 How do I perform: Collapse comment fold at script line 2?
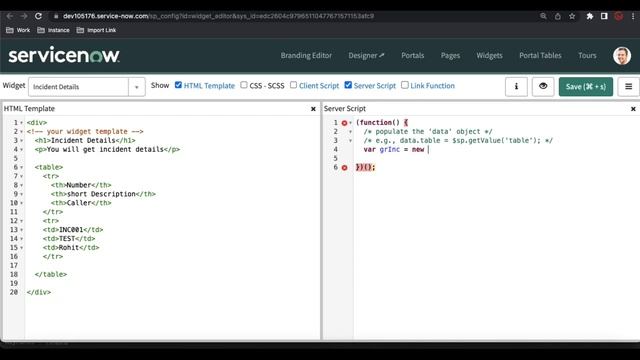pos(351,131)
